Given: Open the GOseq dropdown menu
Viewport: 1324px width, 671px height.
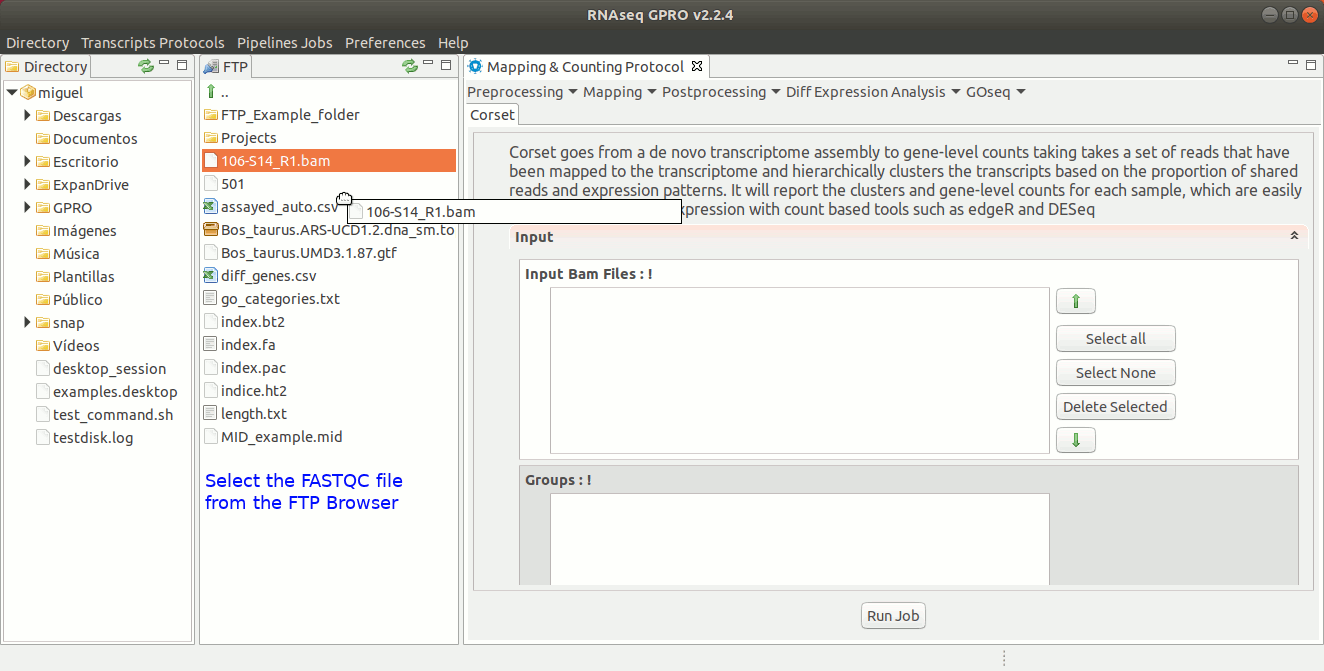Looking at the screenshot, I should point(996,92).
